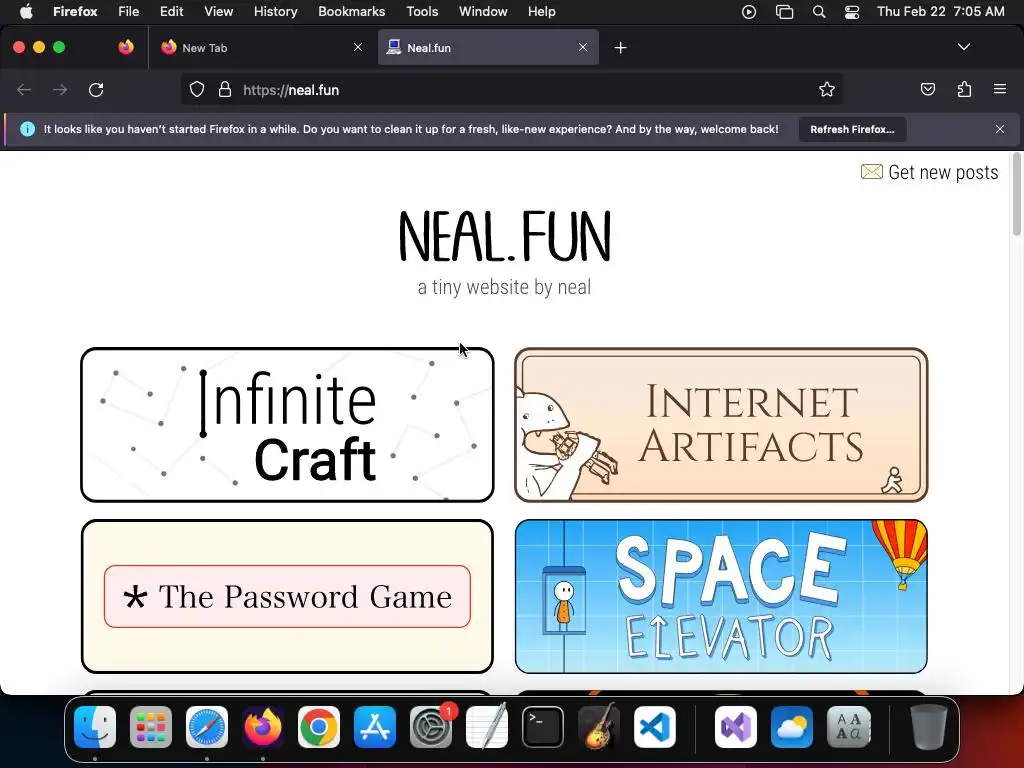Click the back navigation arrow
The width and height of the screenshot is (1024, 768).
coord(24,89)
